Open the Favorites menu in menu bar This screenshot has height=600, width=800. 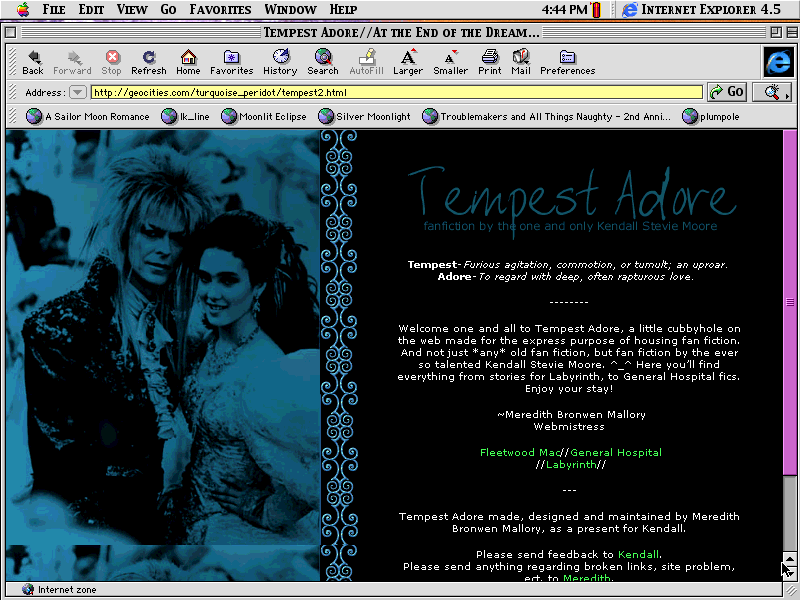click(220, 10)
